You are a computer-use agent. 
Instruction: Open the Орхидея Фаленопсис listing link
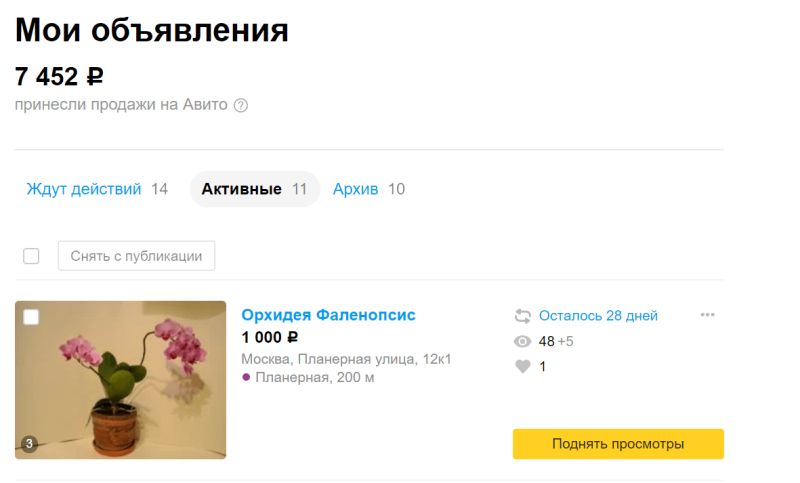click(328, 315)
